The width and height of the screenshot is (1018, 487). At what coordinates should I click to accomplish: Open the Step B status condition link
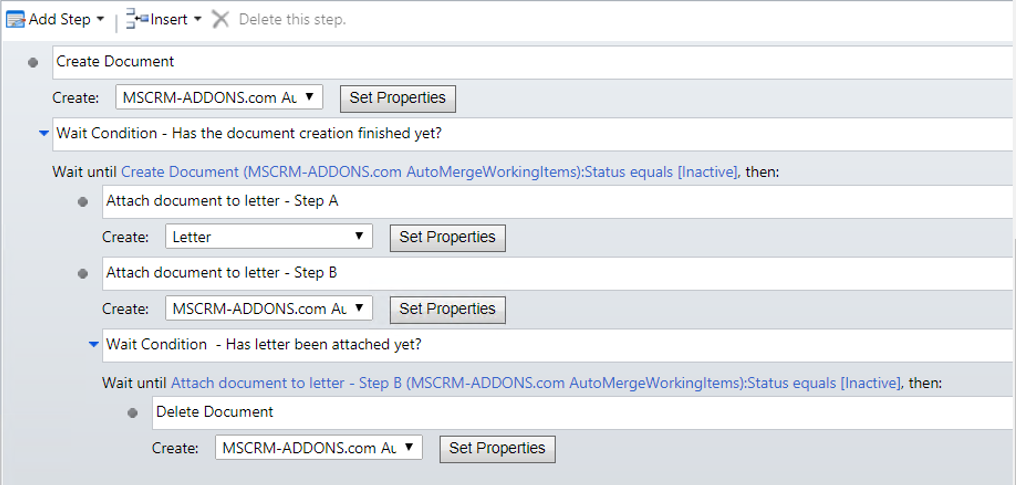click(x=536, y=383)
